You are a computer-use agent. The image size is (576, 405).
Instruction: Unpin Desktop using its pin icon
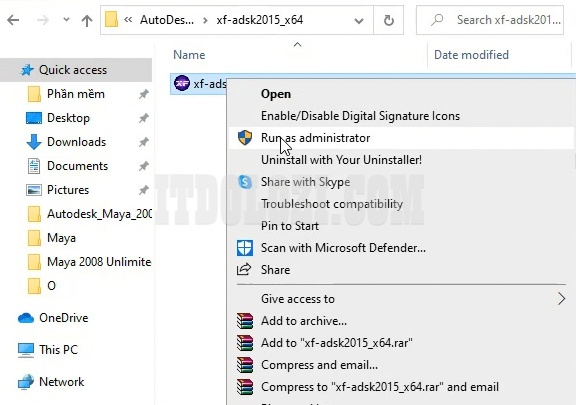tap(144, 118)
